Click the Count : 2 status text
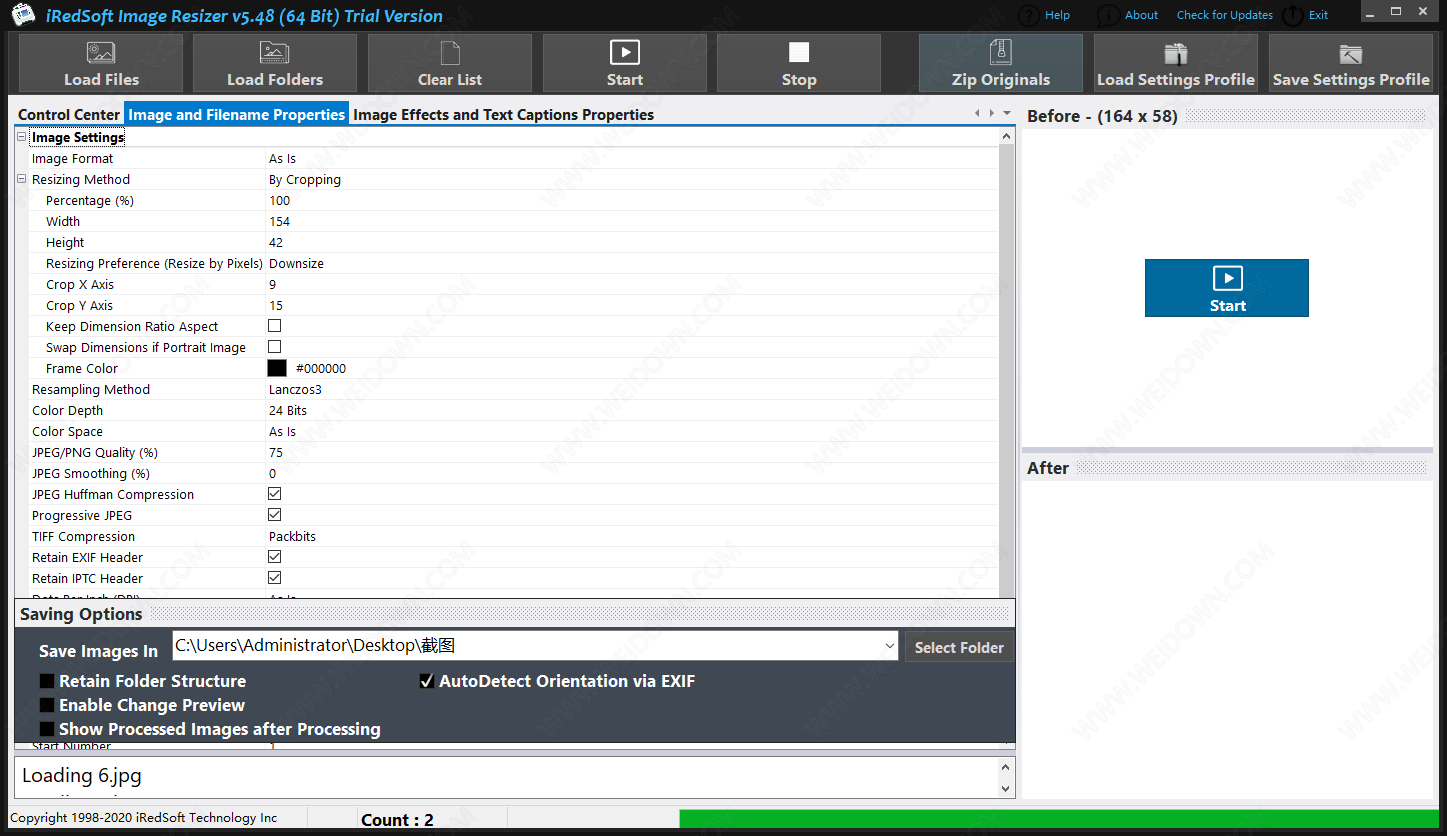The height and width of the screenshot is (836, 1447). [397, 820]
